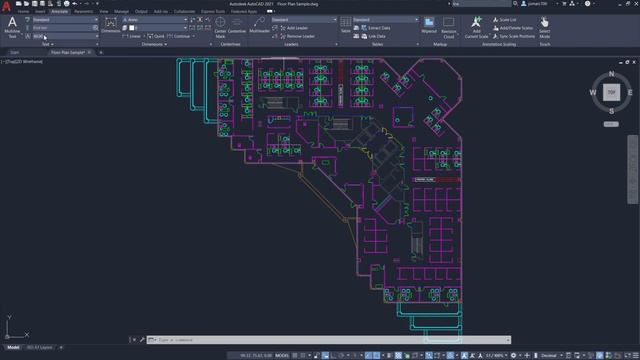Activate the Wipeout tool
This screenshot has width=640, height=360.
click(x=429, y=25)
